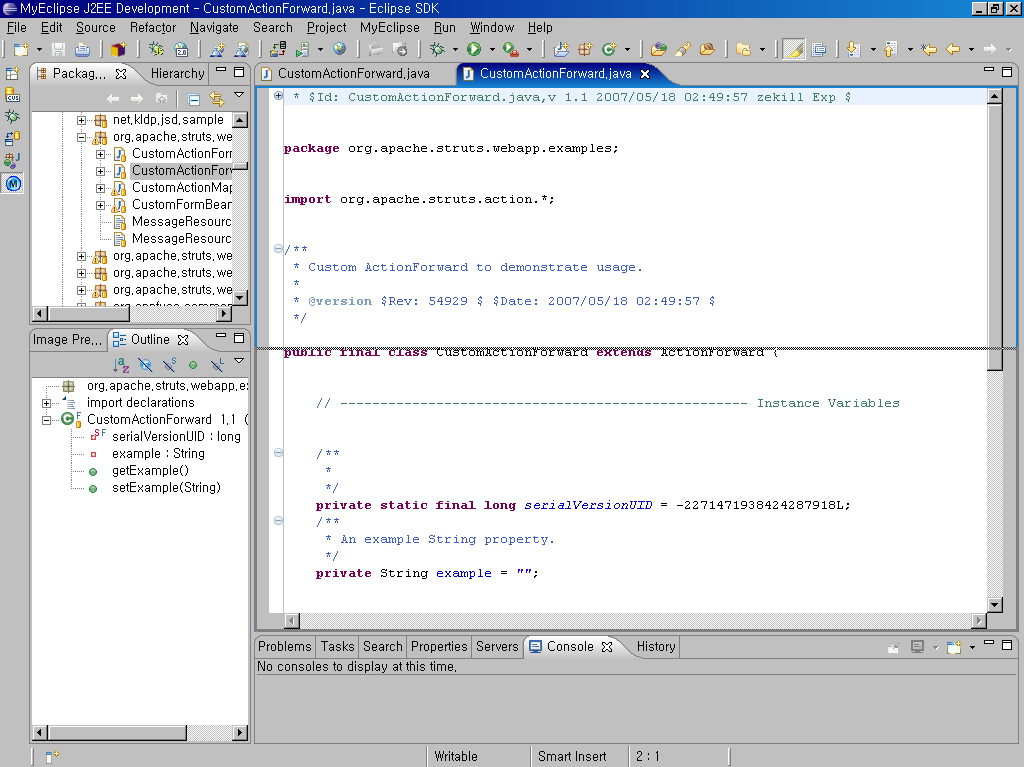The height and width of the screenshot is (767, 1024).
Task: Click the Print icon in the toolbar
Action: [x=82, y=49]
